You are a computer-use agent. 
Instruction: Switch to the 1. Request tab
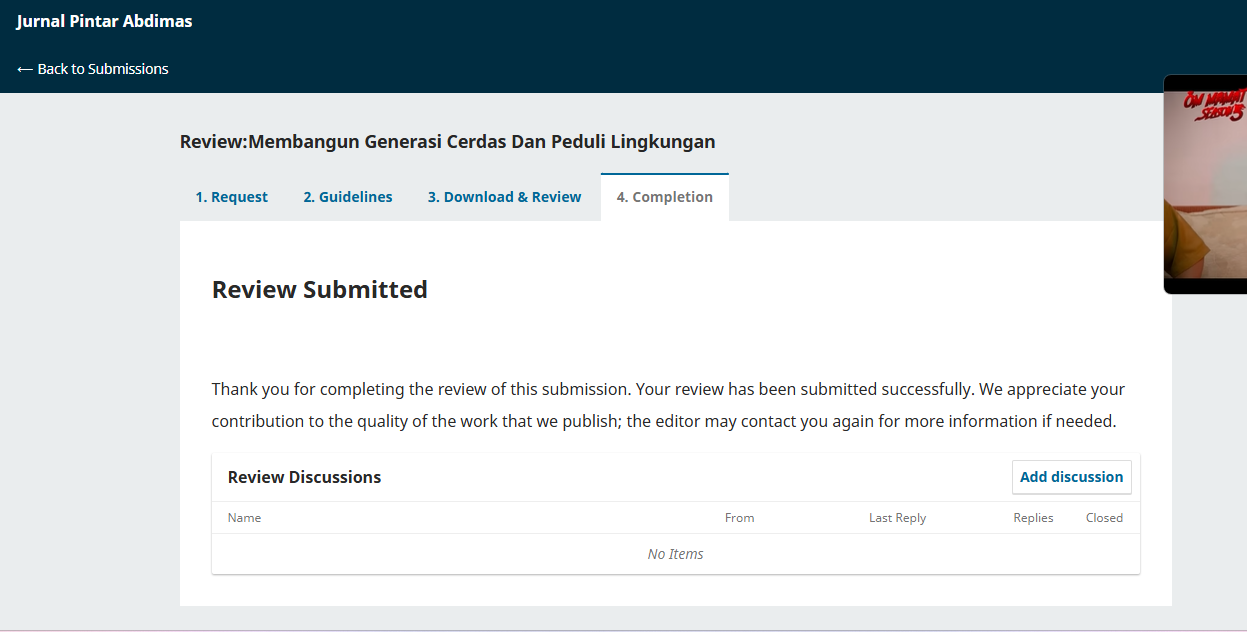coord(232,197)
